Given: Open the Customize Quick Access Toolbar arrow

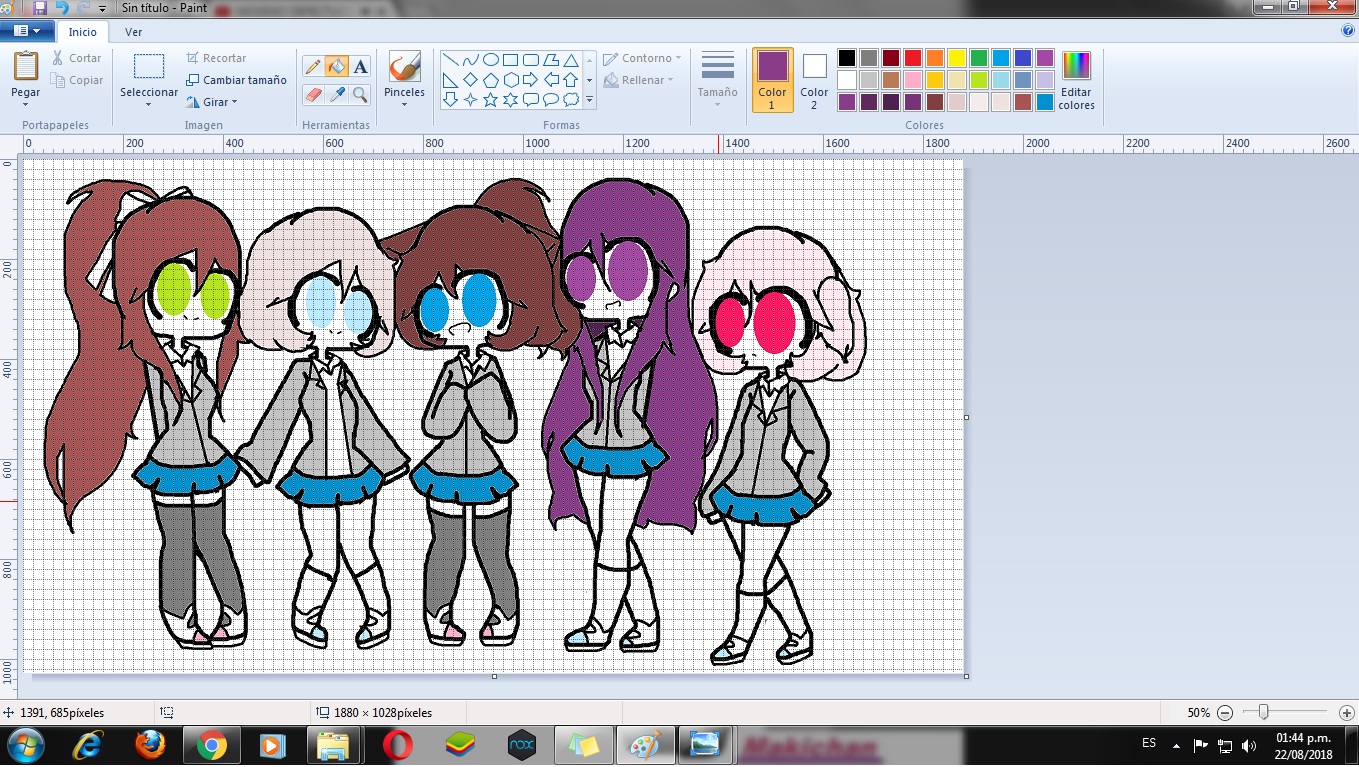Looking at the screenshot, I should pos(102,8).
